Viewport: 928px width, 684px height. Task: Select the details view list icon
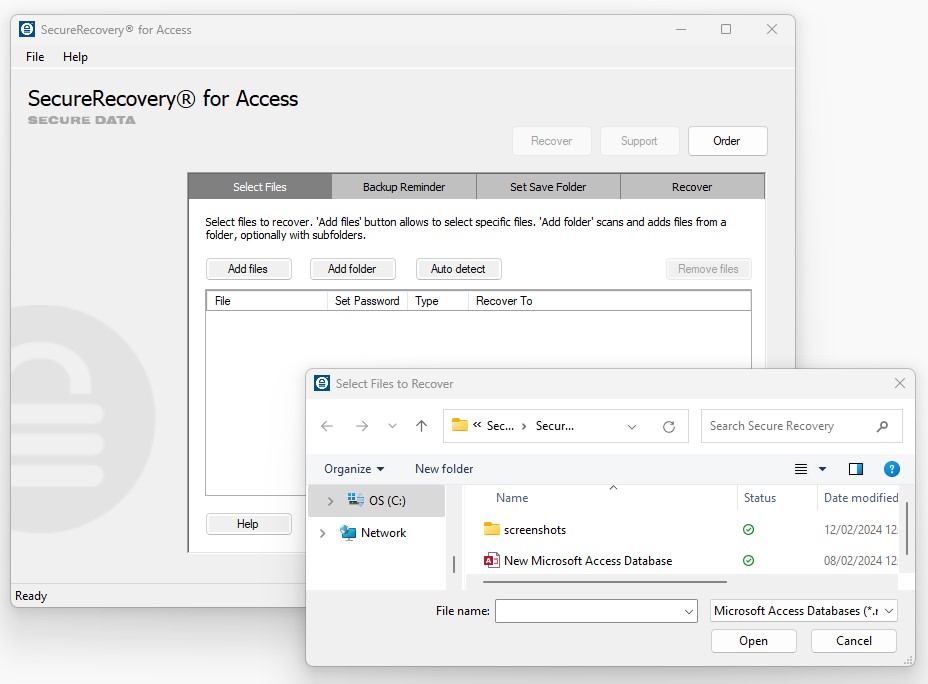799,468
